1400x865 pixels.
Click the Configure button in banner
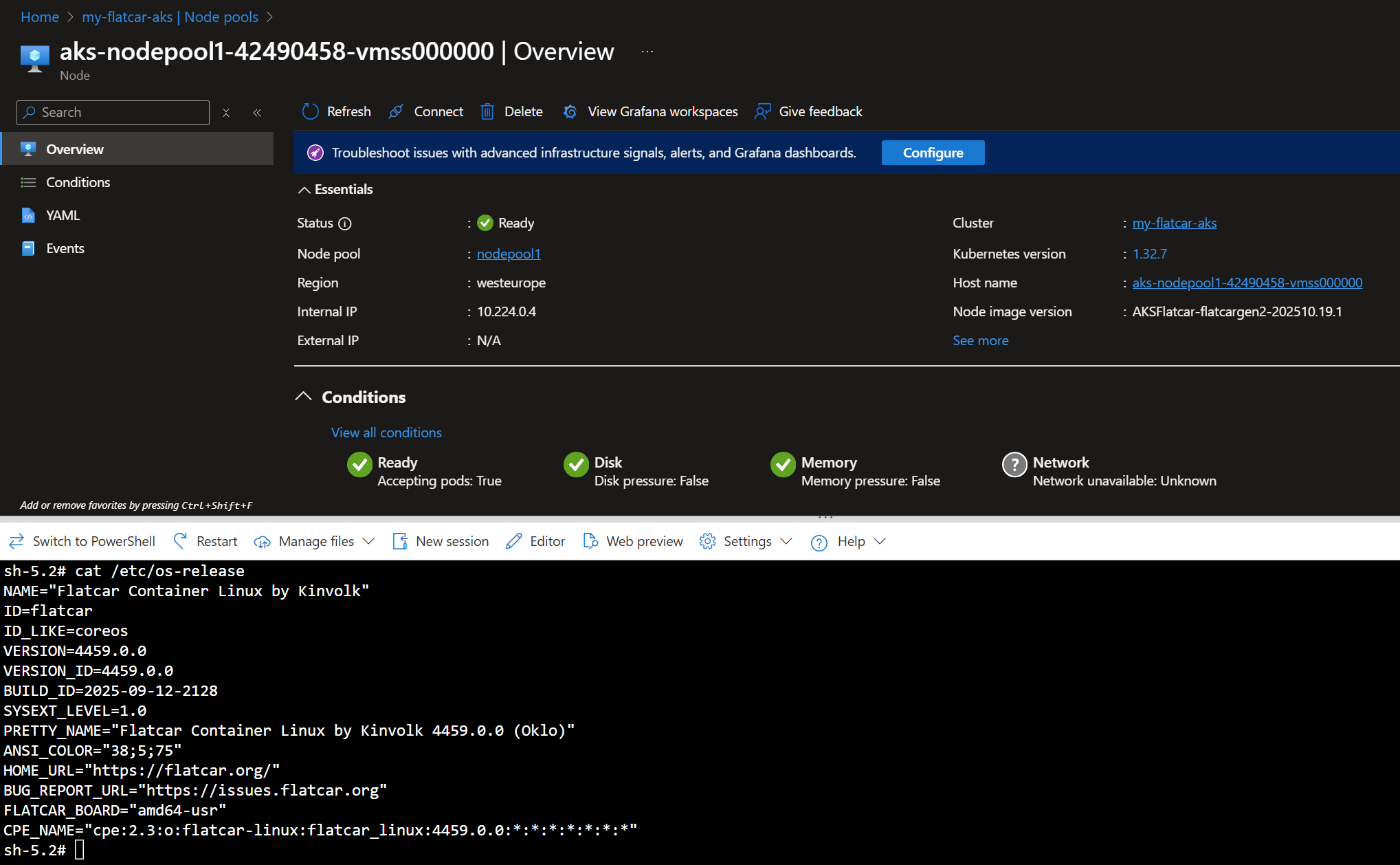point(933,153)
